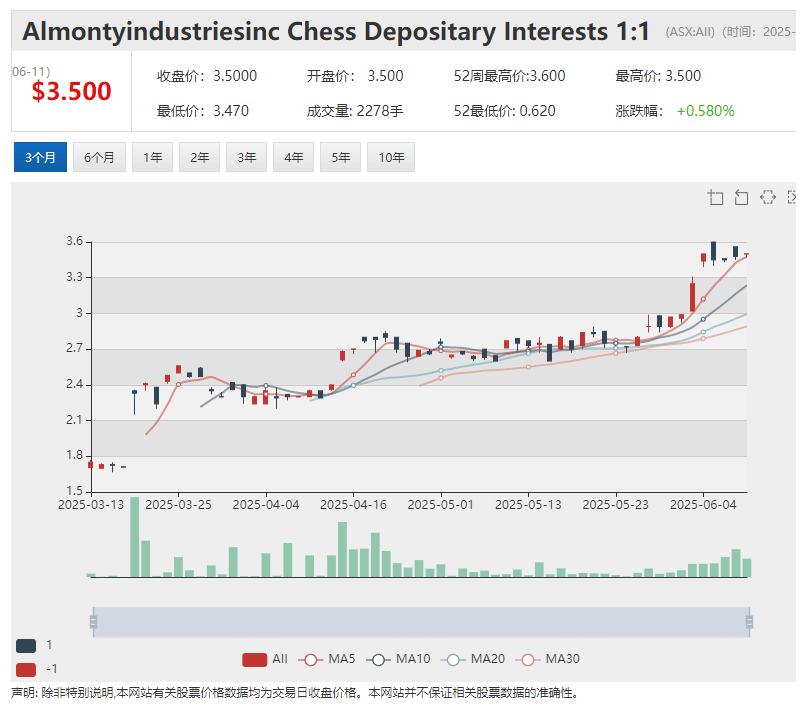Show the 3年 price history
This screenshot has height=721, width=809.
pos(247,157)
